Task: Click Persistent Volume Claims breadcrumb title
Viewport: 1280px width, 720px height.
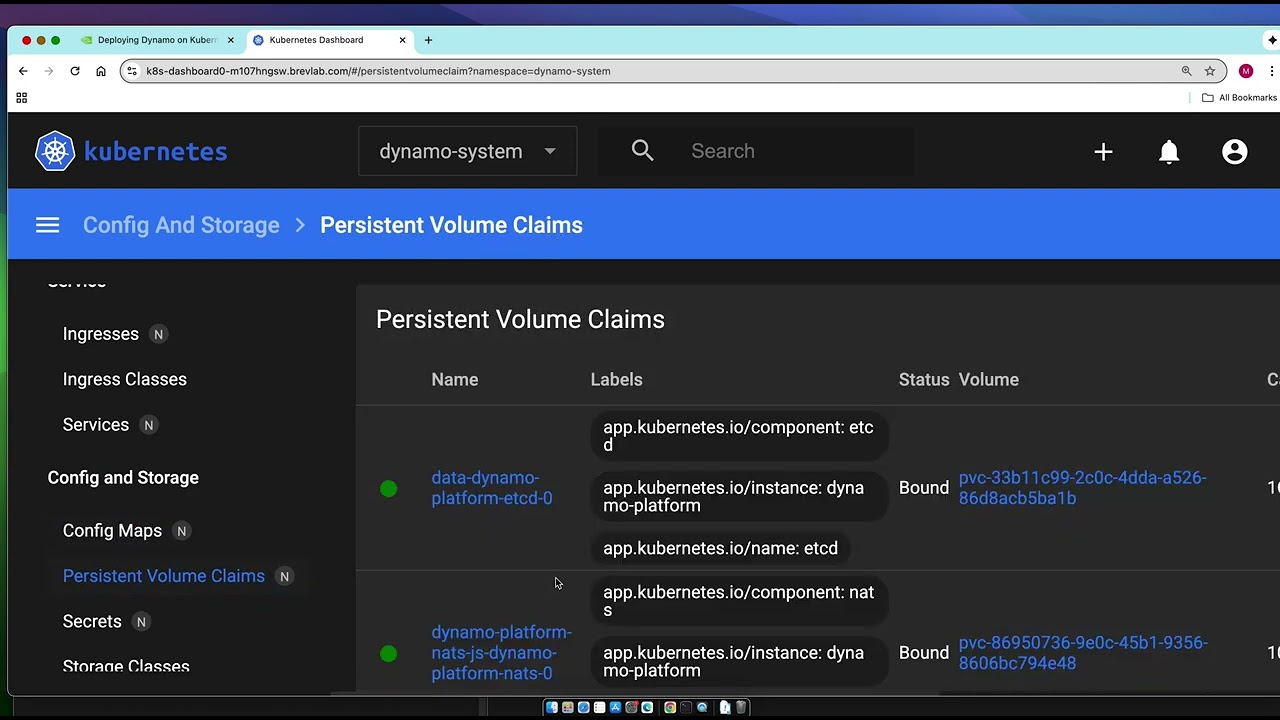Action: (451, 225)
